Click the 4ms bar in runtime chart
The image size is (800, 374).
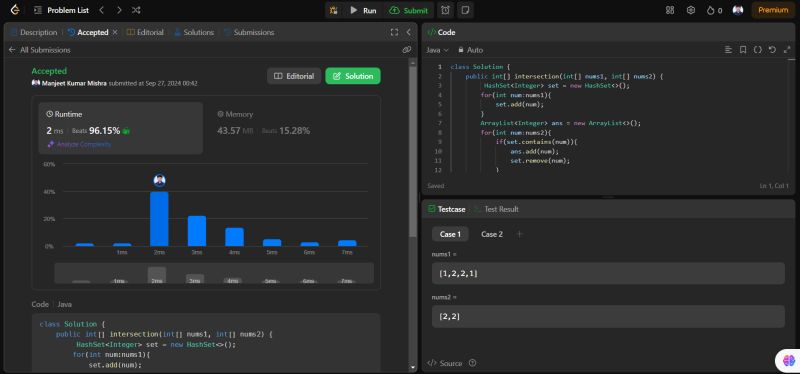click(235, 237)
